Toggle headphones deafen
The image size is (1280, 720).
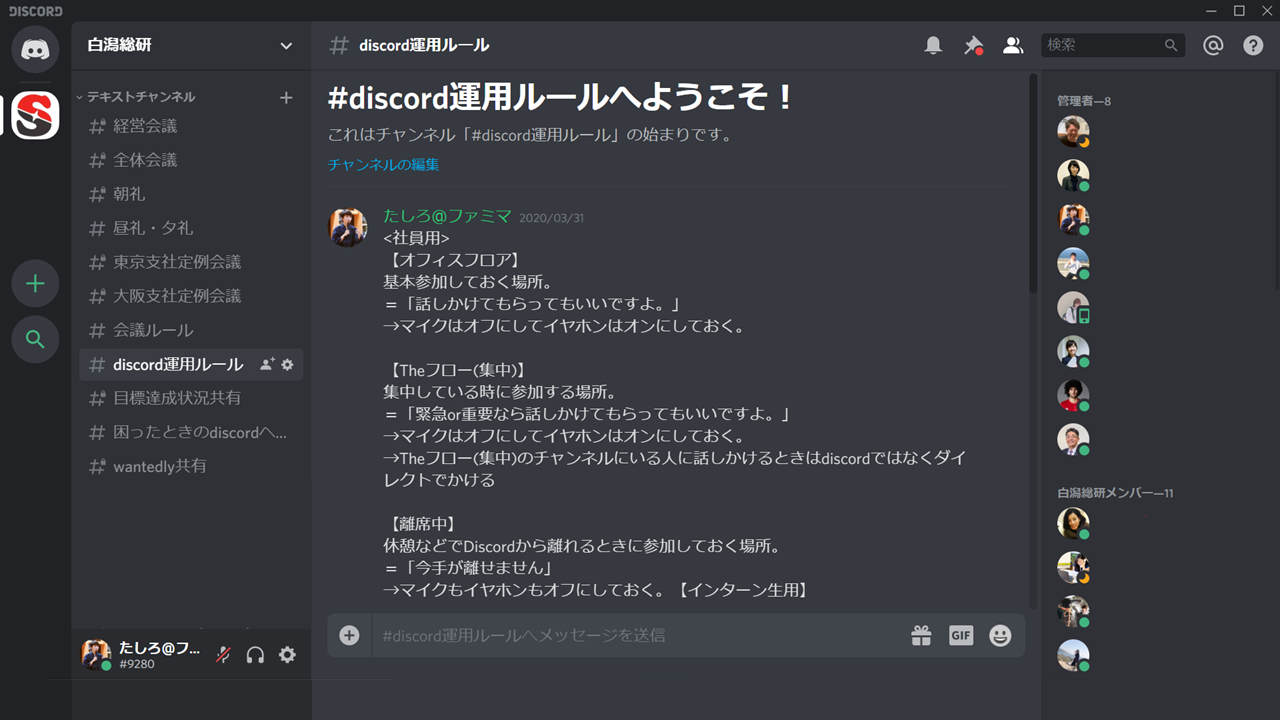point(255,655)
